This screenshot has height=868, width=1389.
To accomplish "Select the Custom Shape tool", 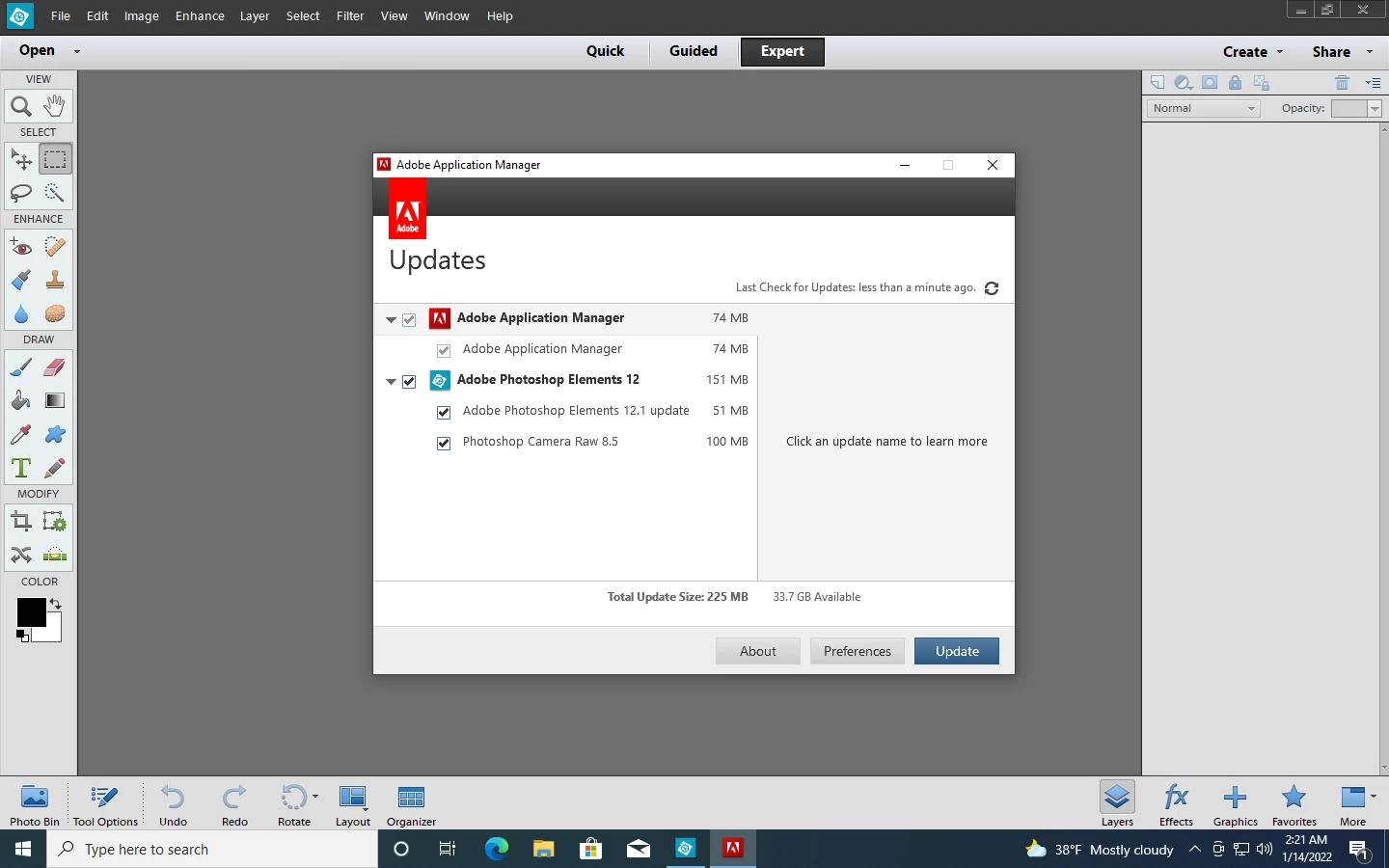I will click(55, 435).
